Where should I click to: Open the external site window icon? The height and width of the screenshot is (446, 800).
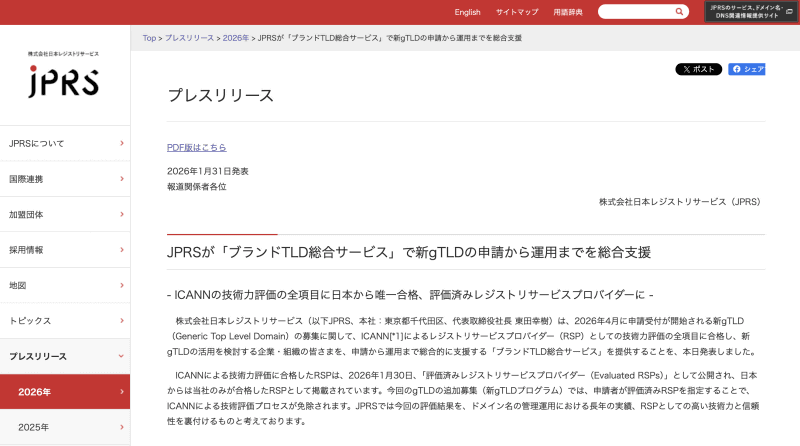point(789,11)
